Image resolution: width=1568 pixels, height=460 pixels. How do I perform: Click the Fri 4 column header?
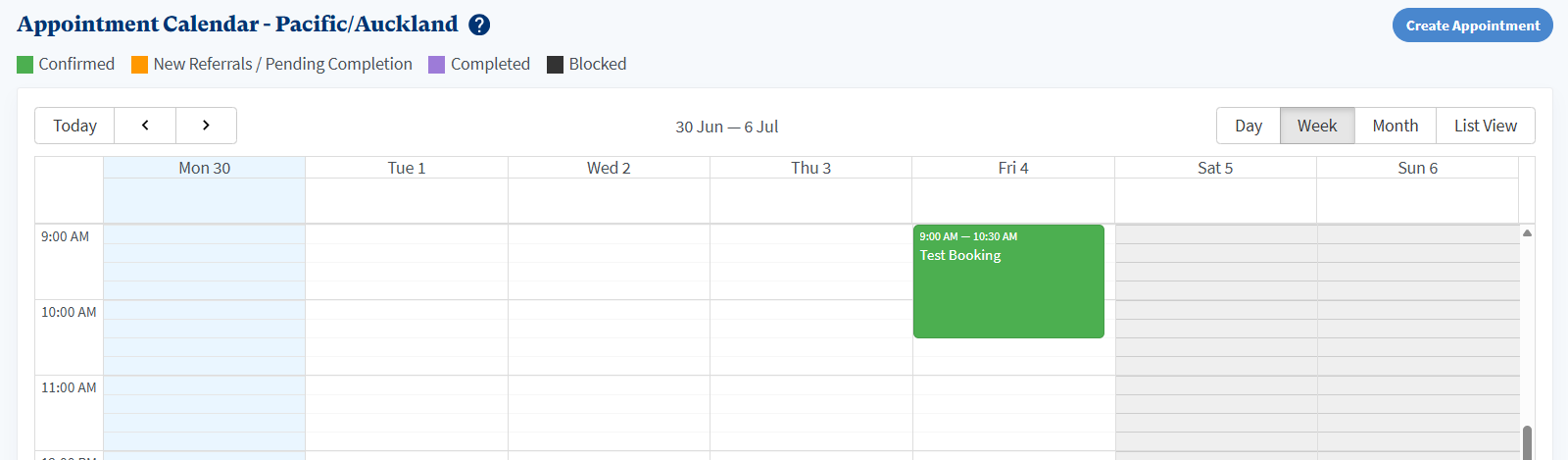1013,168
